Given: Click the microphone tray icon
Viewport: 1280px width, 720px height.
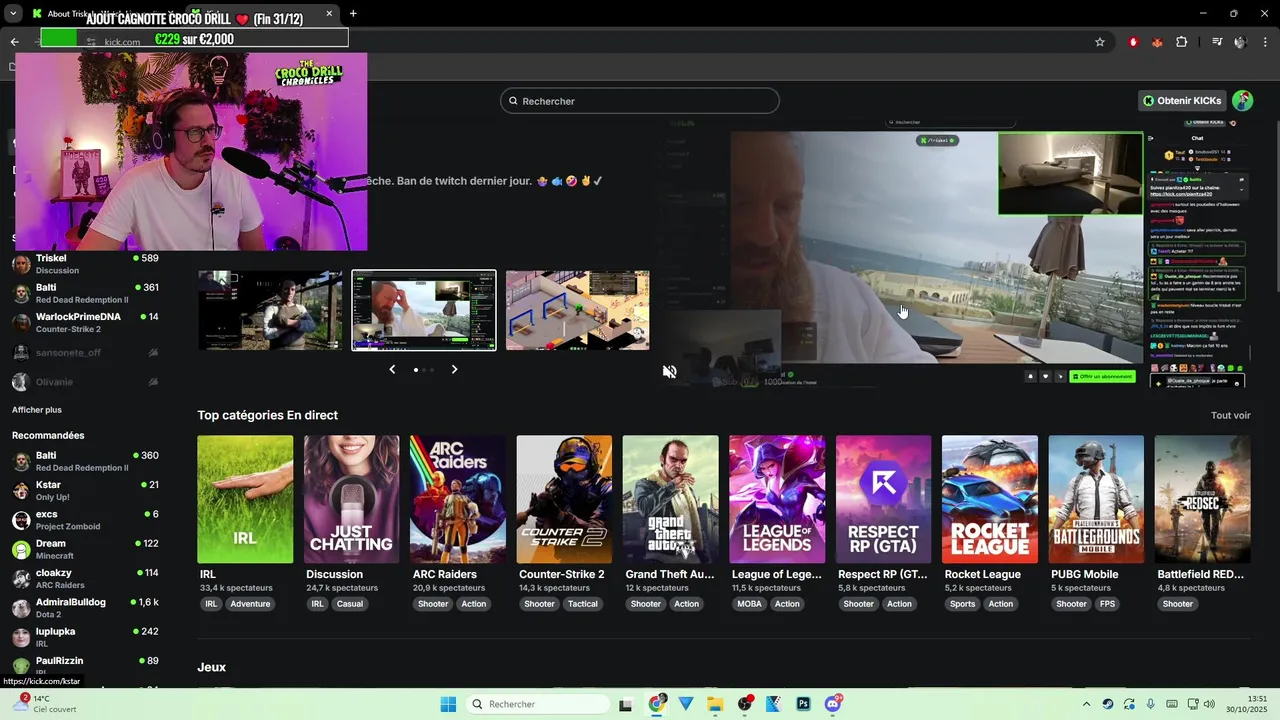Looking at the screenshot, I should pyautogui.click(x=1151, y=704).
